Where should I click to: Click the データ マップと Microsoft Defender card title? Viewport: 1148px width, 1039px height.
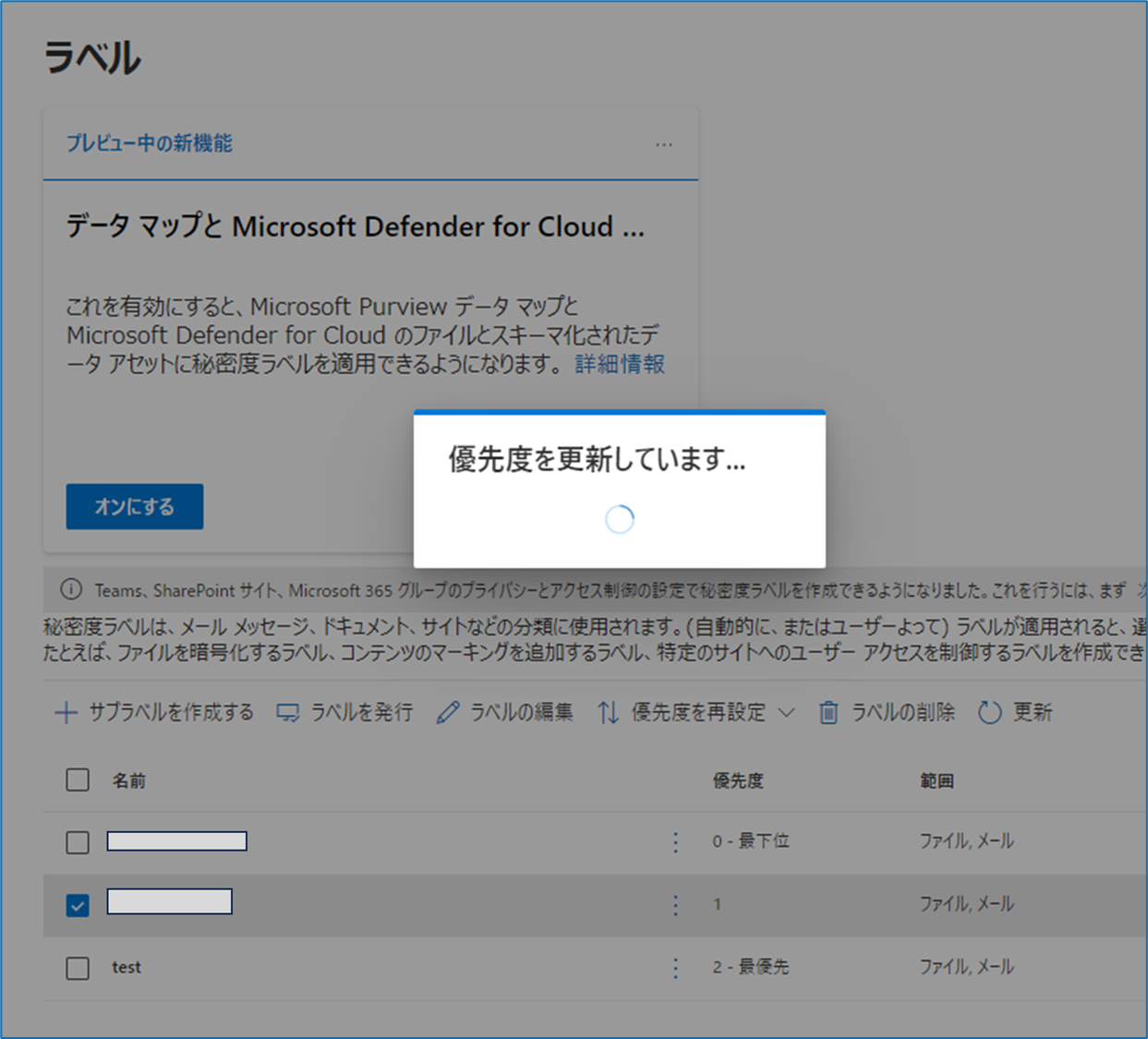(356, 226)
